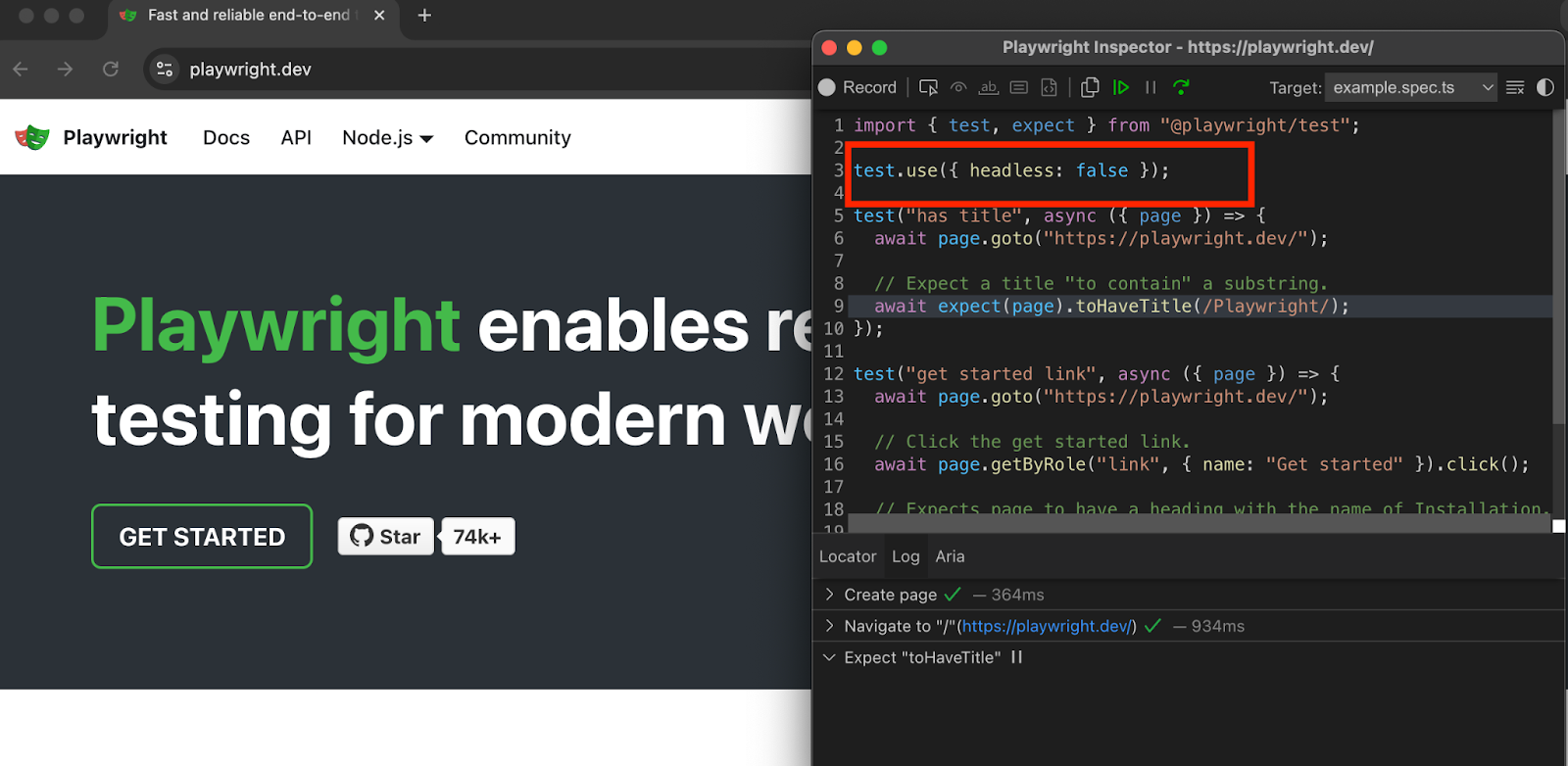Expand the Create page log entry
This screenshot has width=1568, height=766.
pyautogui.click(x=829, y=595)
